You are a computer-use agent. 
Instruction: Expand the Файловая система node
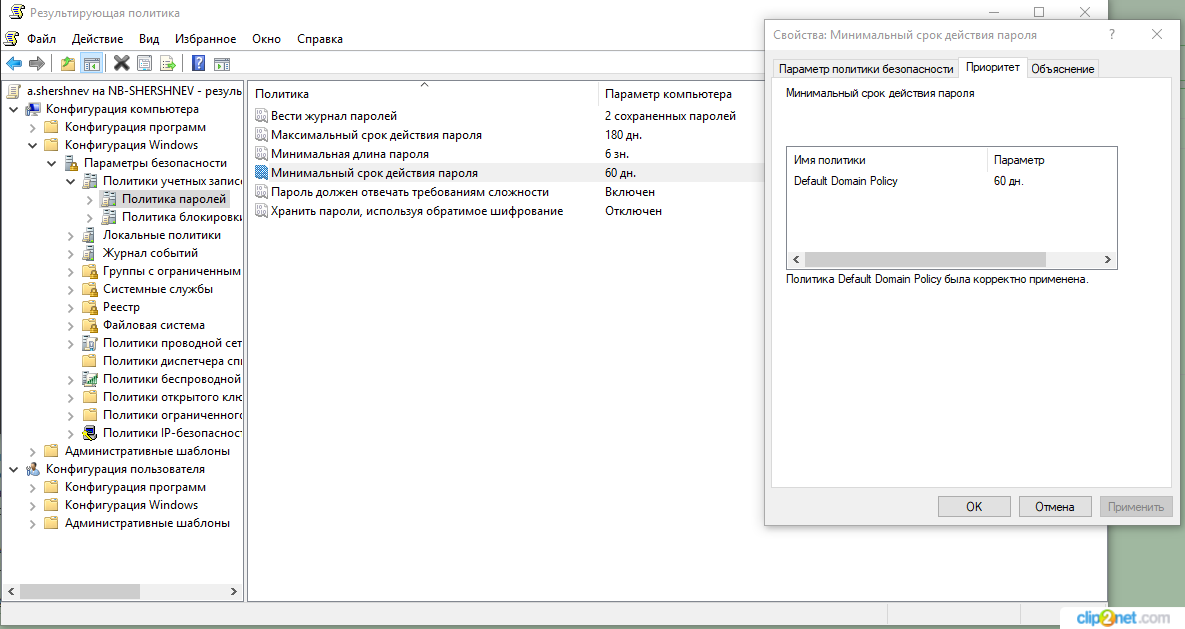pyautogui.click(x=70, y=326)
